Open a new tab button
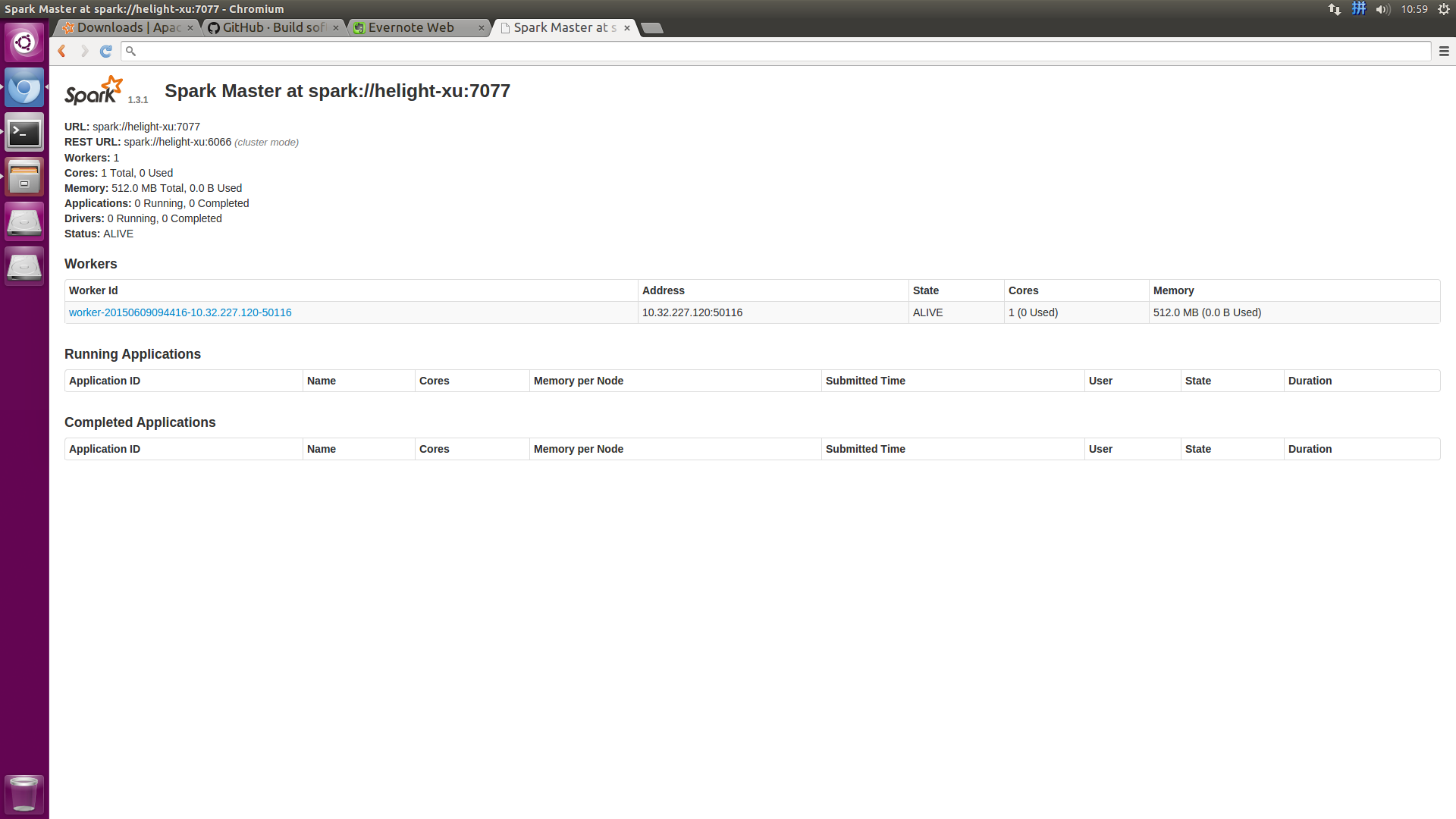 point(652,28)
